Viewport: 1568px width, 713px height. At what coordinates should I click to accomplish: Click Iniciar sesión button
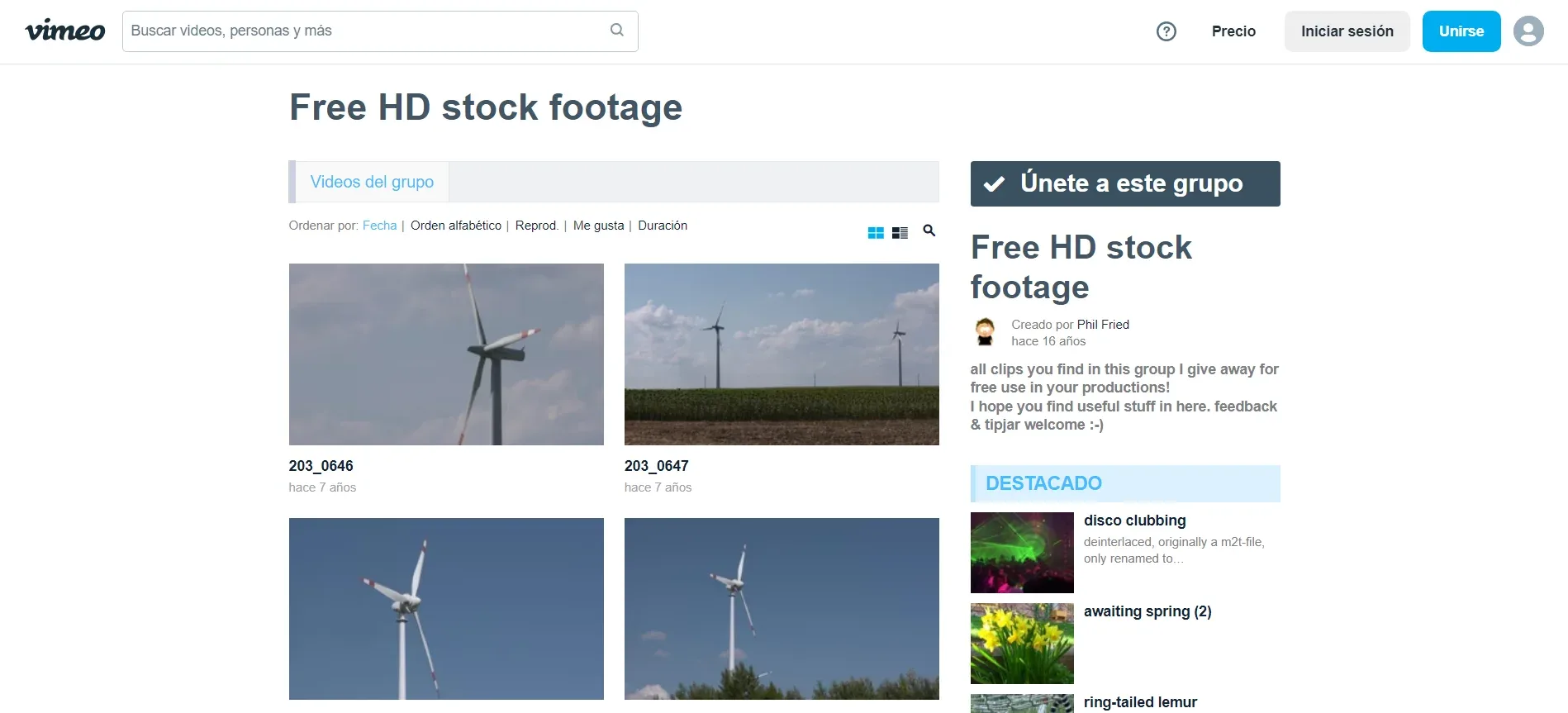click(1347, 31)
